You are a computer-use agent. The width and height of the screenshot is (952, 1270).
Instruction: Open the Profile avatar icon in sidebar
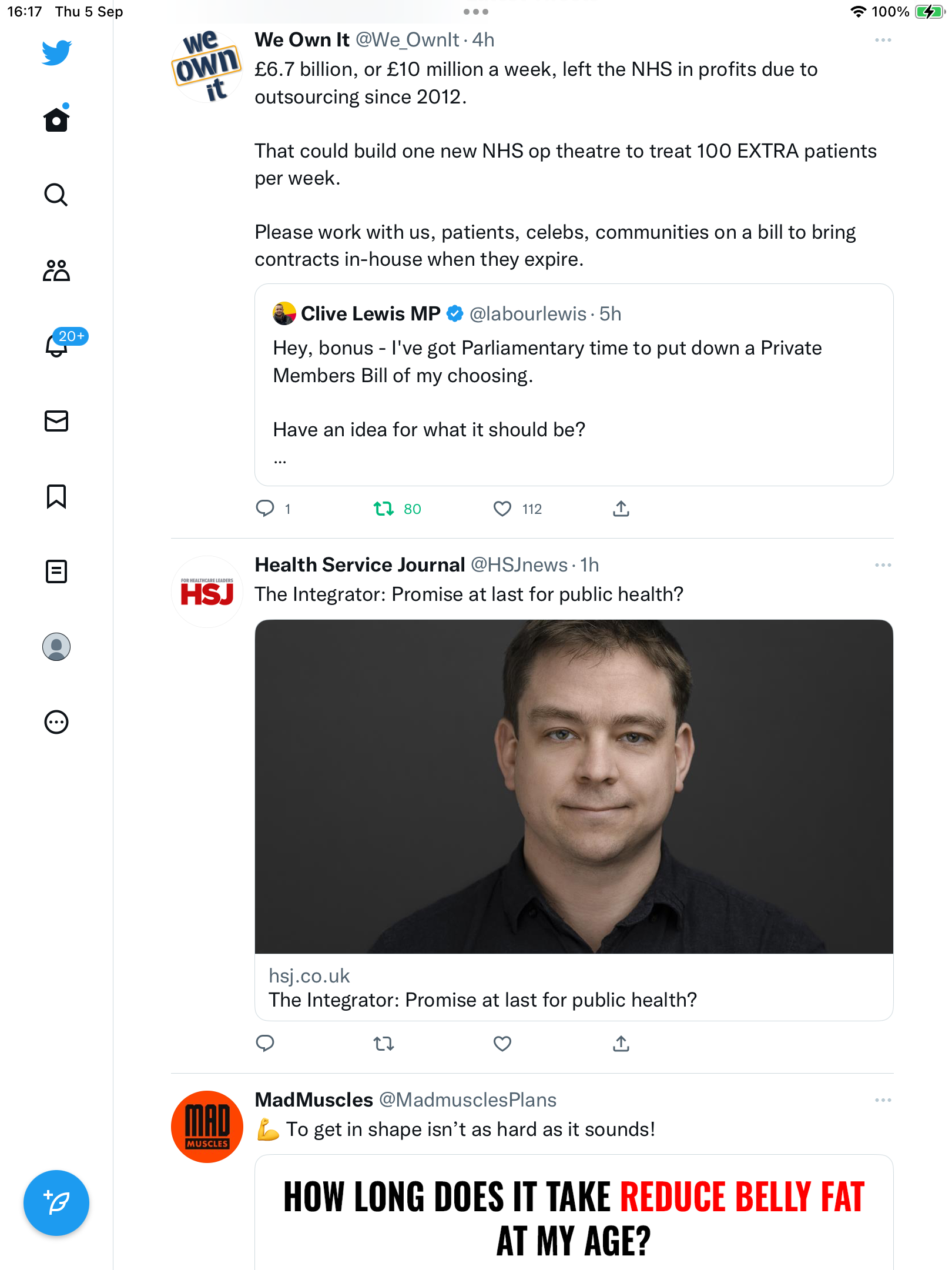(56, 647)
